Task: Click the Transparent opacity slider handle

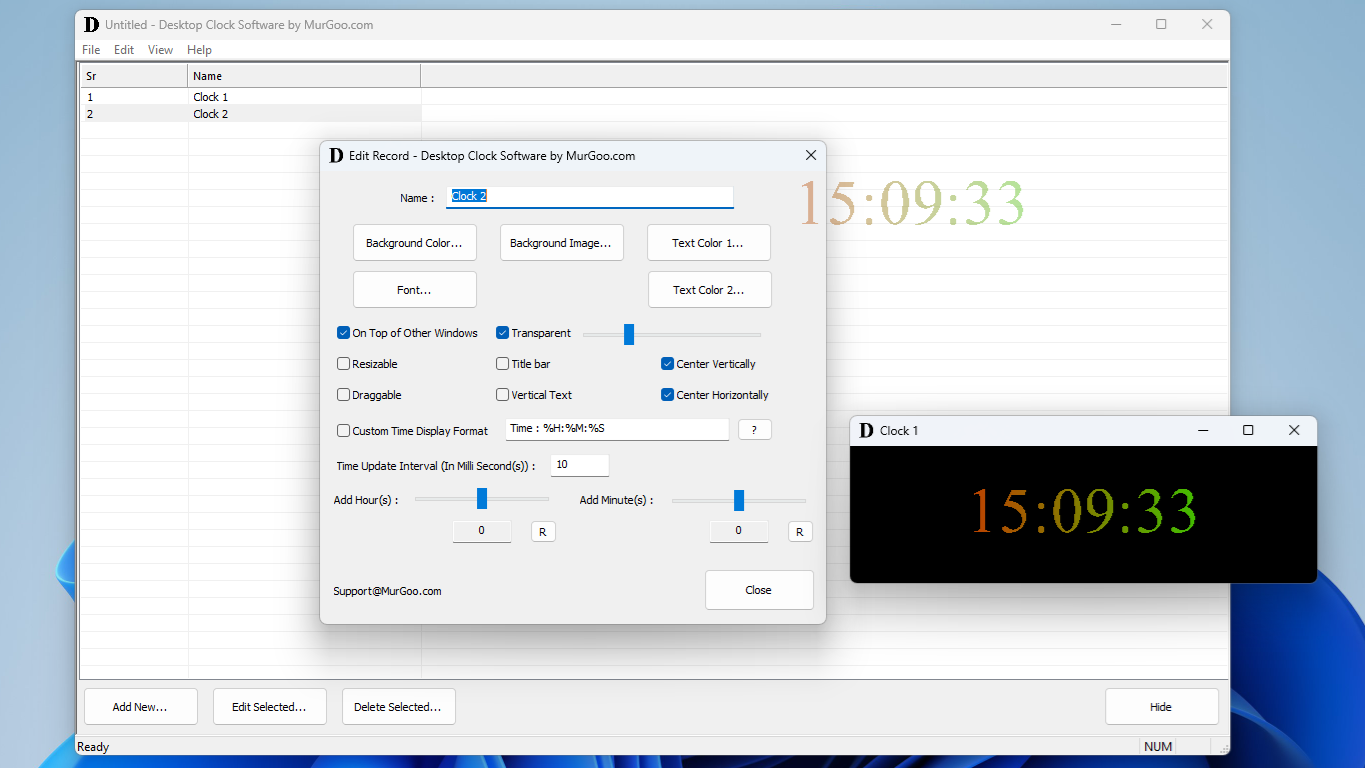Action: (x=629, y=334)
